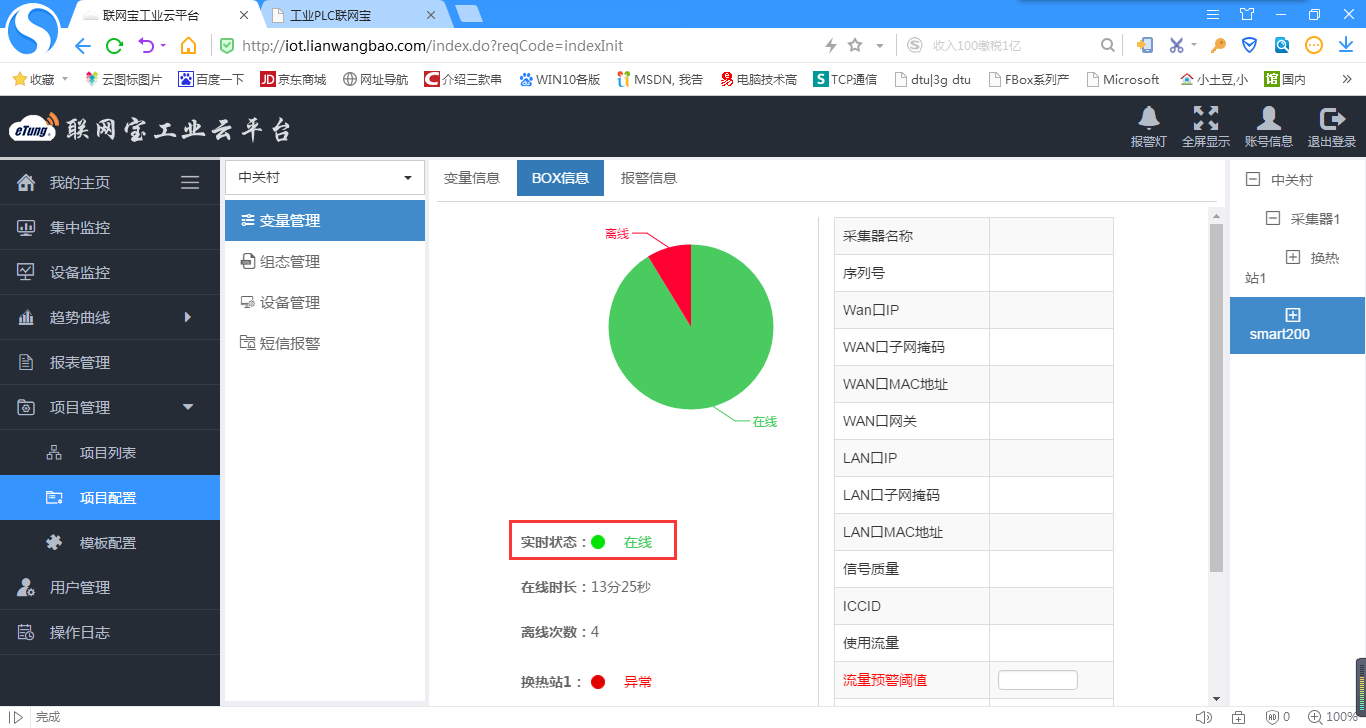Show more bookmarks chevron
Image resolution: width=1366 pixels, height=728 pixels.
tap(1346, 78)
